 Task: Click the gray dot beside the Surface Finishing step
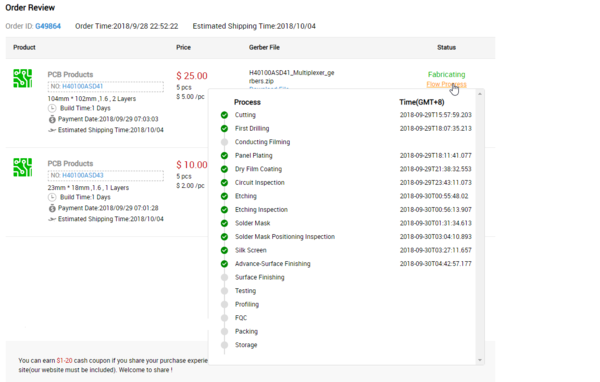tap(224, 277)
